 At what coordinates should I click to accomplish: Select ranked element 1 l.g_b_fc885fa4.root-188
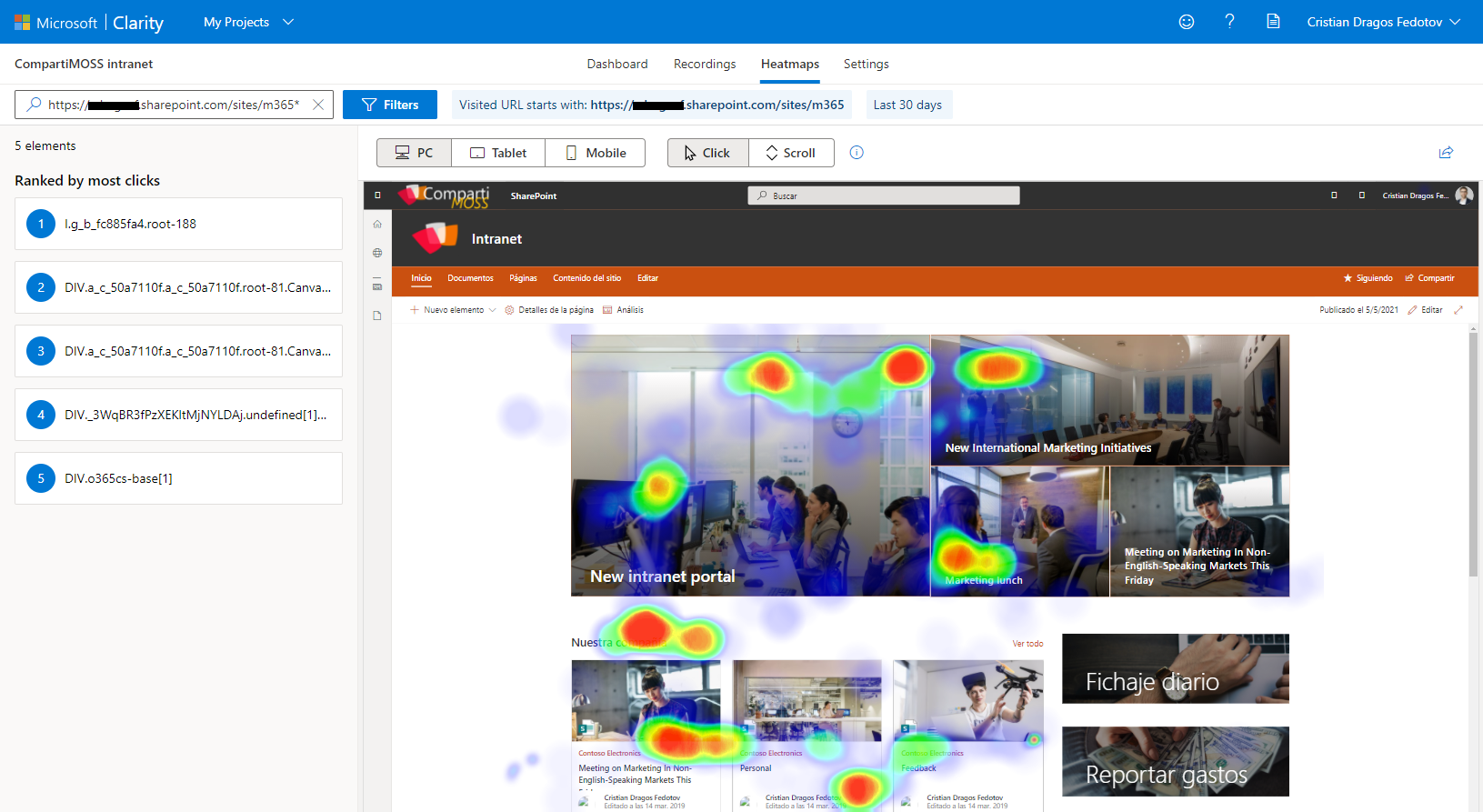178,224
